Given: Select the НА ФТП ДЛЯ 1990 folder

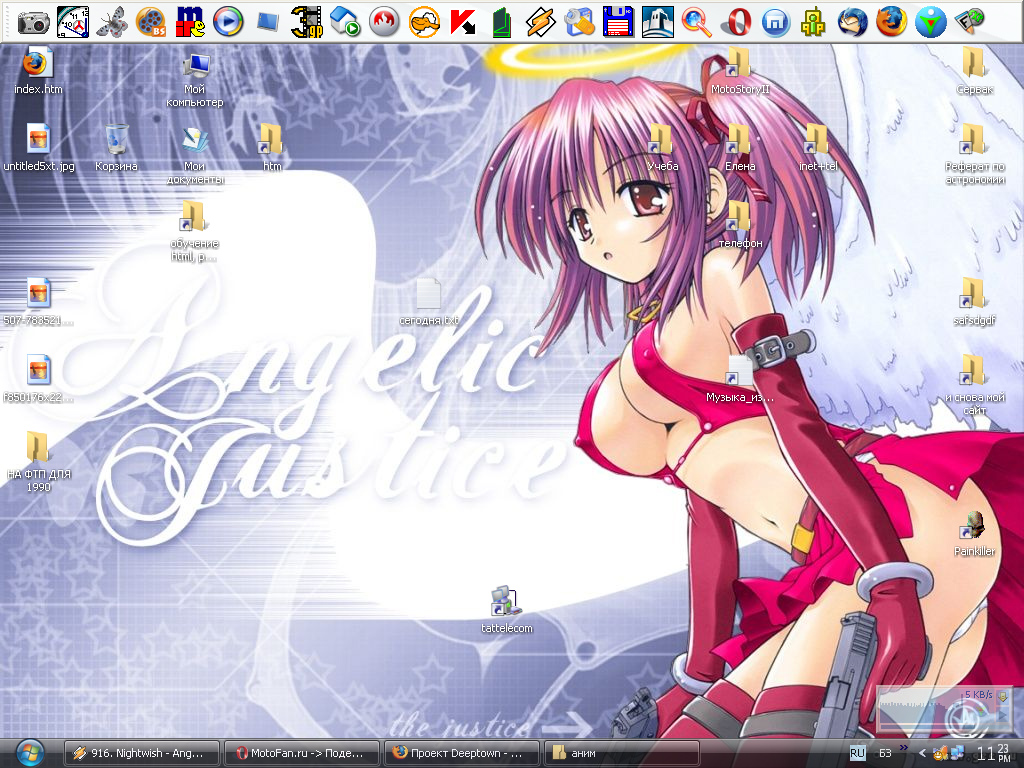Looking at the screenshot, I should tap(39, 463).
